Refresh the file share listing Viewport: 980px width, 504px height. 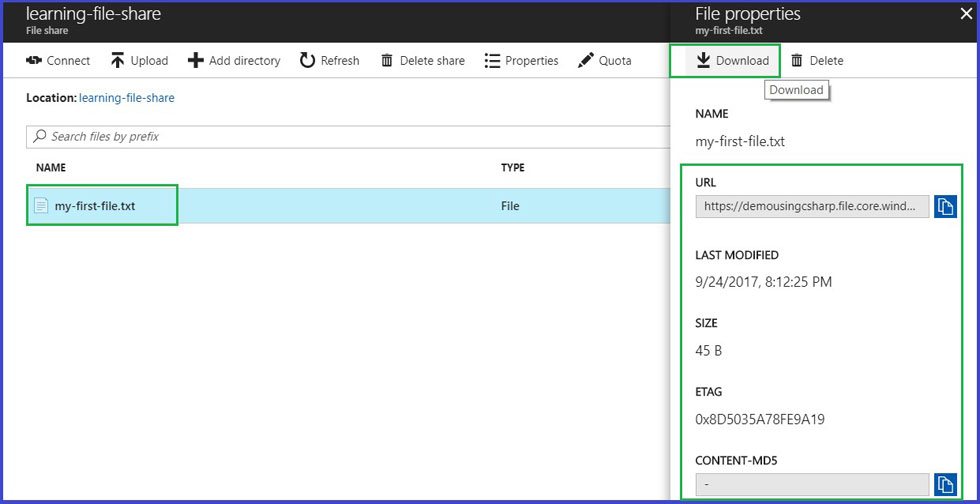(315, 61)
